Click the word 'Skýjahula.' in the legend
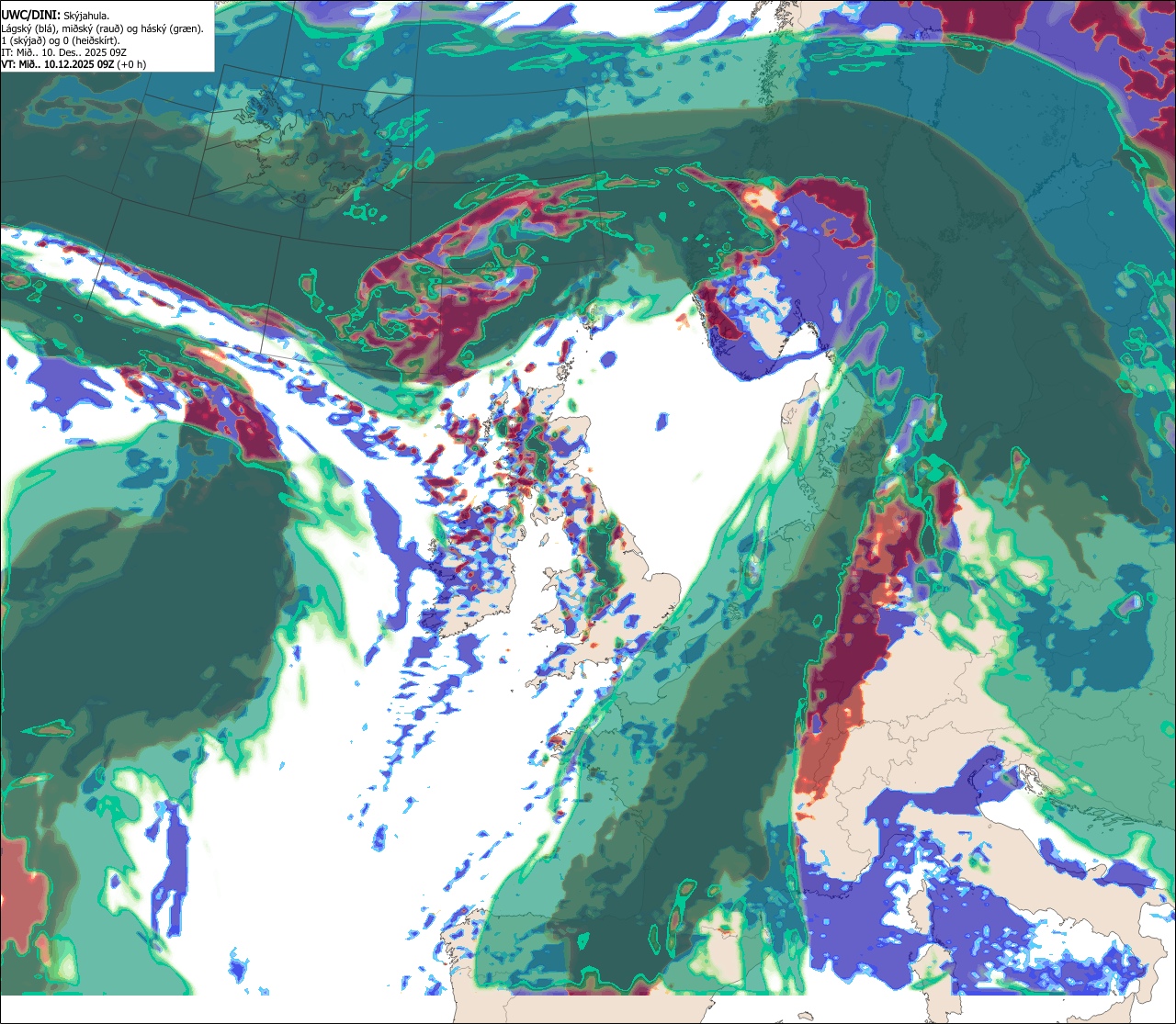1176x1024 pixels. [x=86, y=16]
